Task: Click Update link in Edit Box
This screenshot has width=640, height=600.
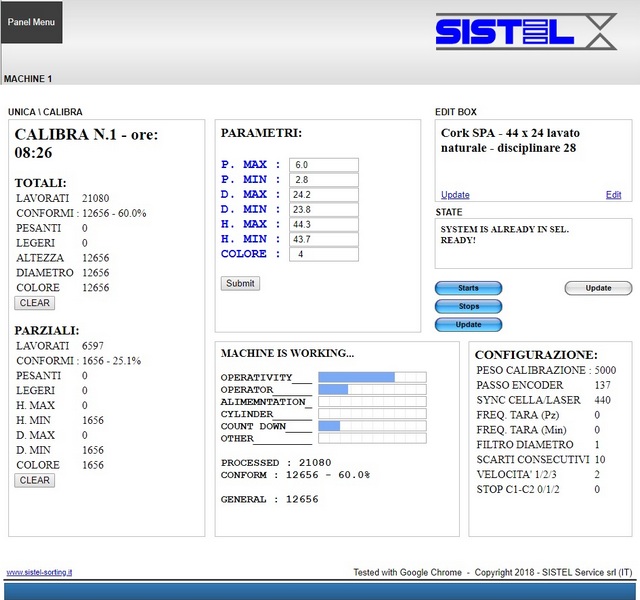Action: [x=455, y=195]
